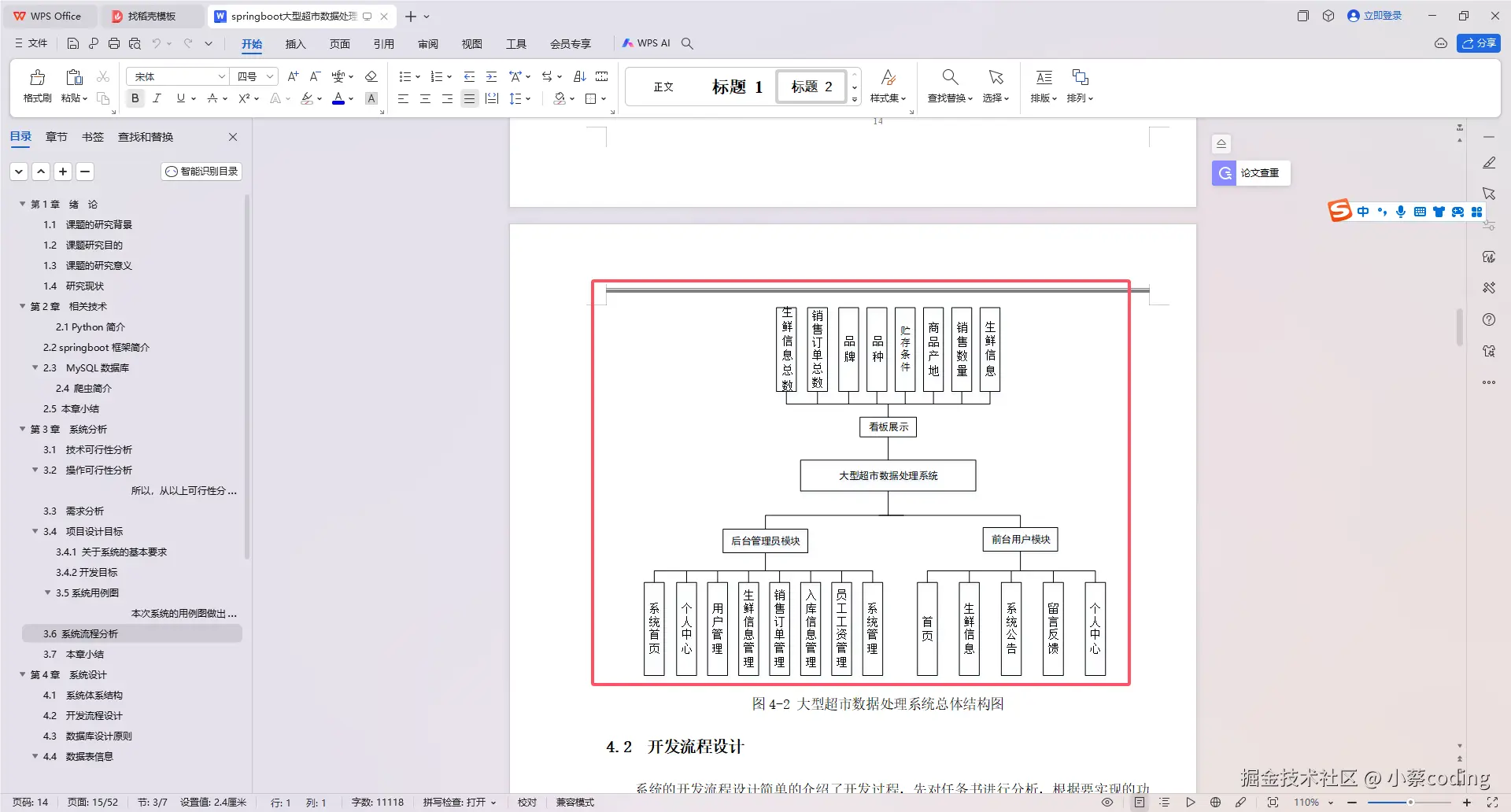Toggle distributed alignment
The width and height of the screenshot is (1511, 812).
pyautogui.click(x=492, y=98)
